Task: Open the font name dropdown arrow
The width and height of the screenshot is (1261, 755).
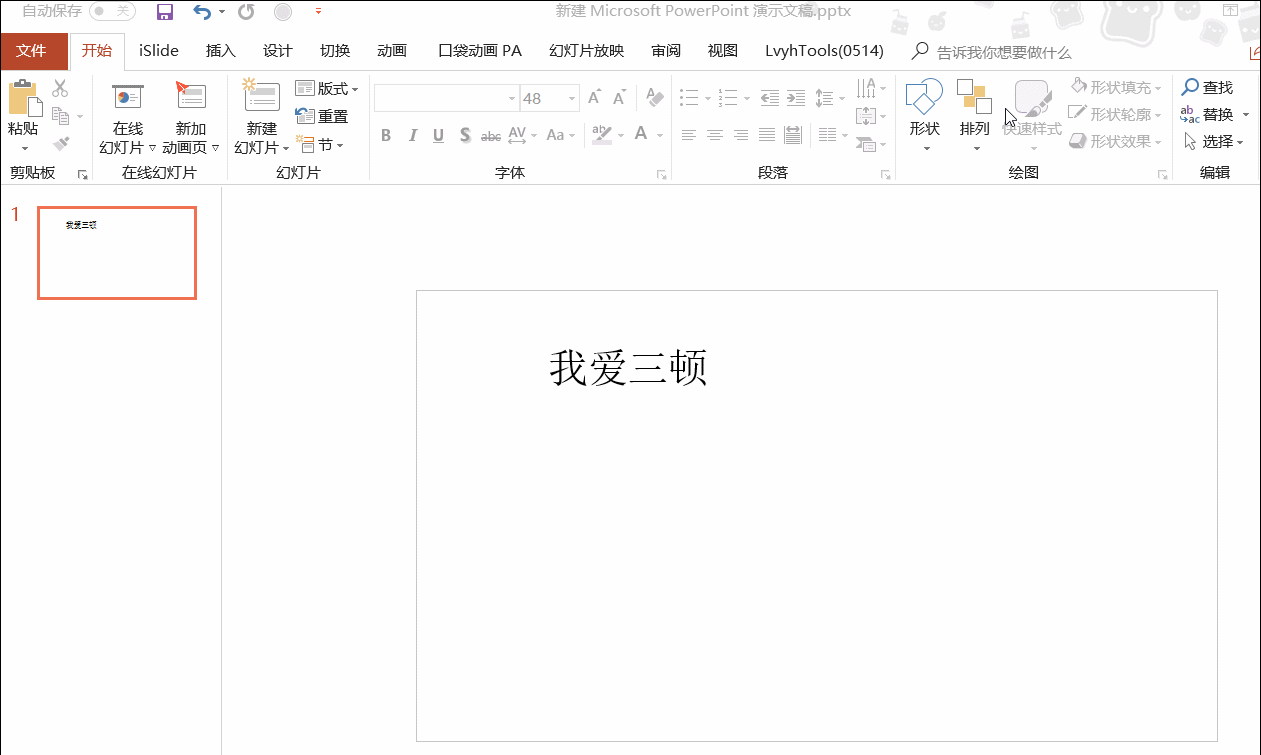Action: click(x=512, y=98)
